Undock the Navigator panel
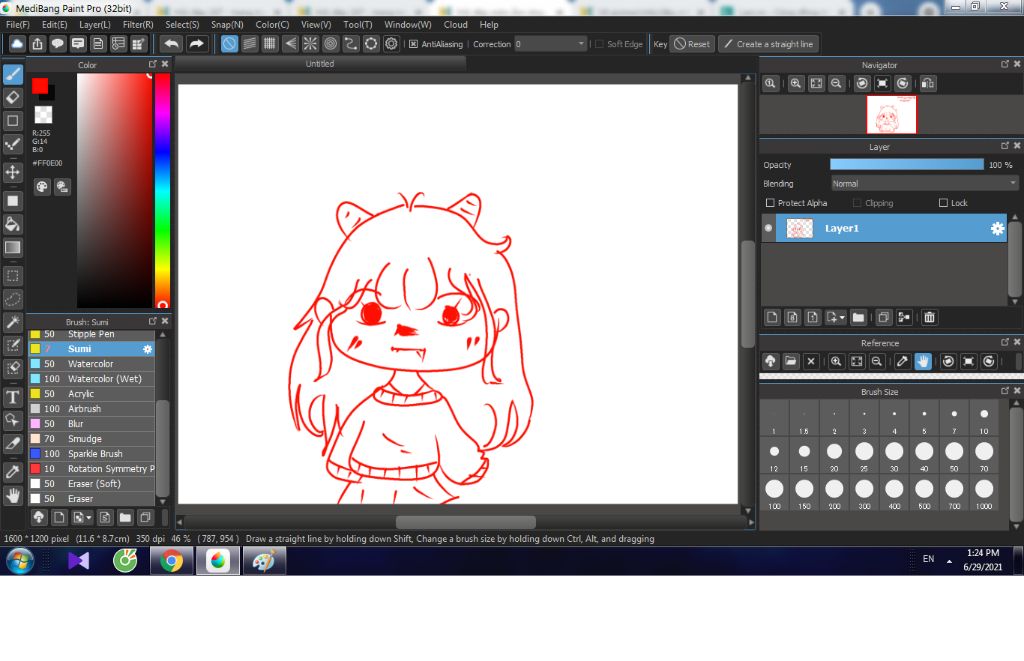The height and width of the screenshot is (661, 1024). [1004, 64]
